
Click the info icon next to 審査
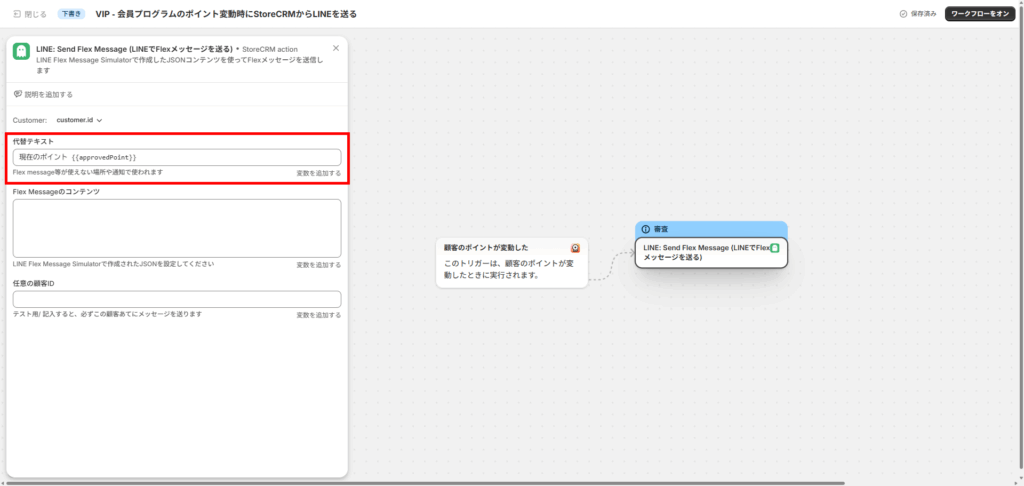(645, 229)
